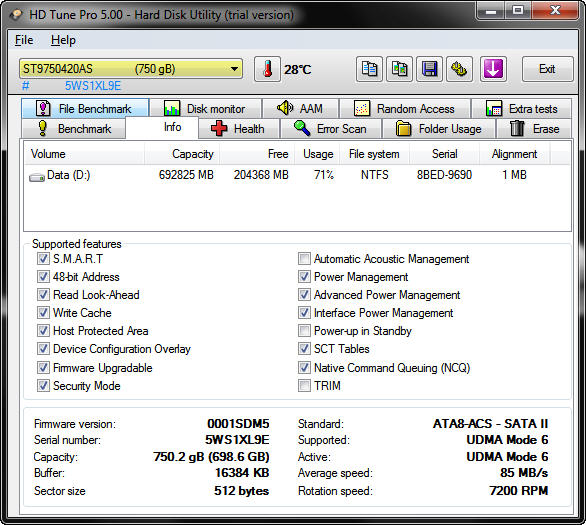
Task: Minimize the HD Tune Pro window
Action: point(491,11)
